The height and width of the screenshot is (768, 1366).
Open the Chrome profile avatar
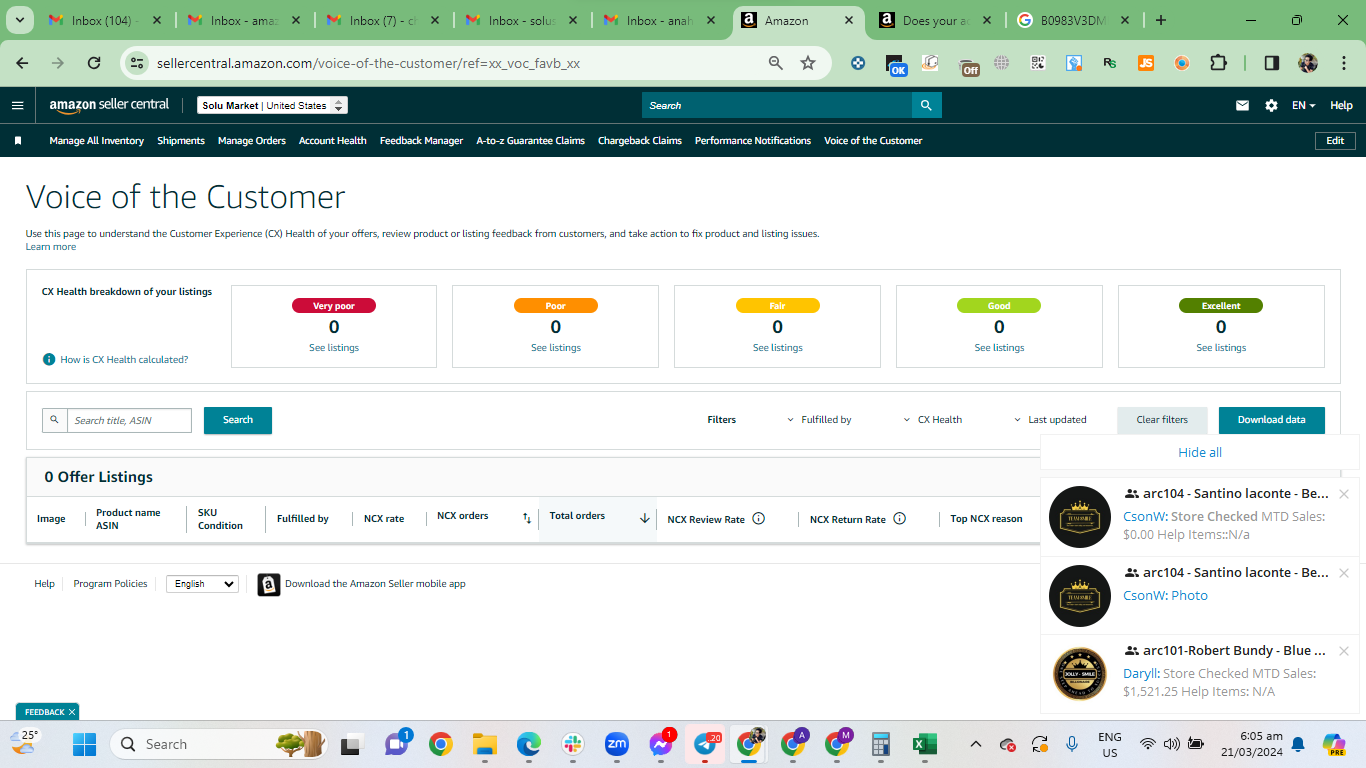[1308, 63]
